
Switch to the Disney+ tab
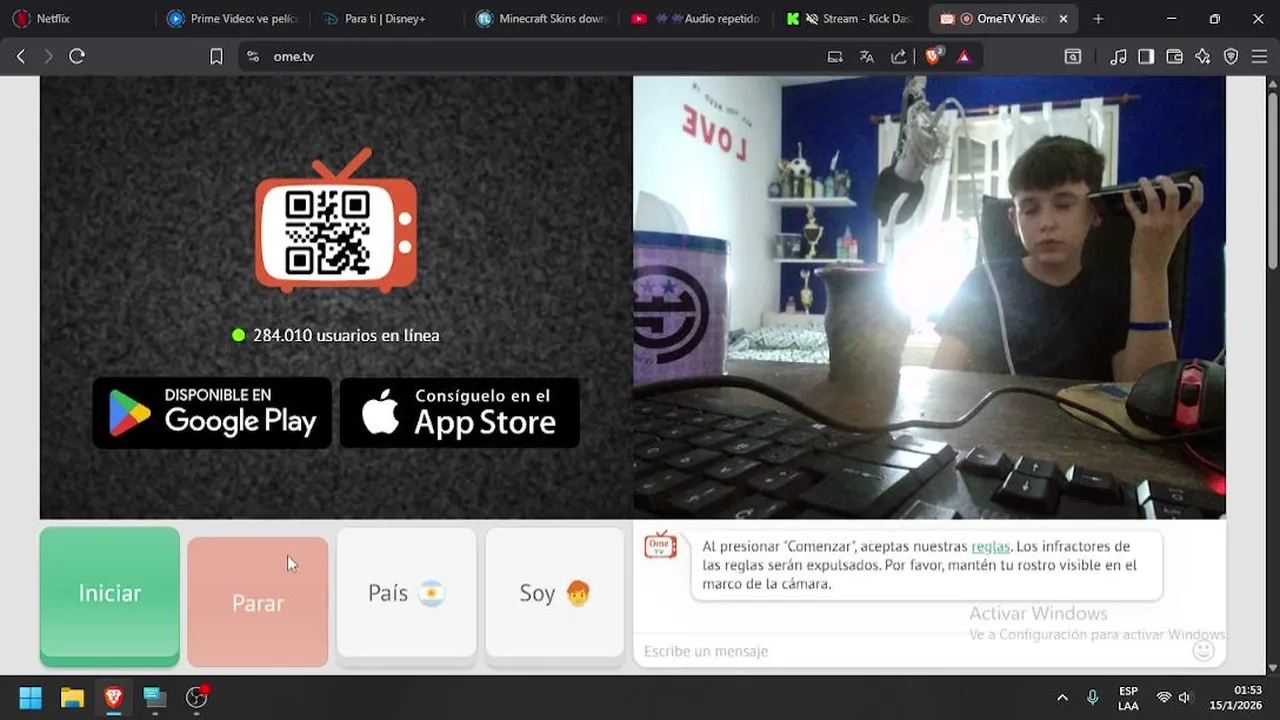click(x=386, y=18)
